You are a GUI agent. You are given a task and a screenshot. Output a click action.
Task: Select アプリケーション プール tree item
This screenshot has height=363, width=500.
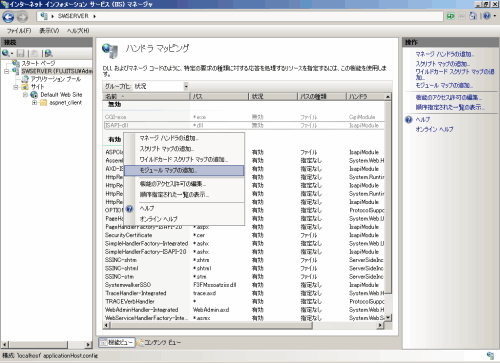(56, 79)
